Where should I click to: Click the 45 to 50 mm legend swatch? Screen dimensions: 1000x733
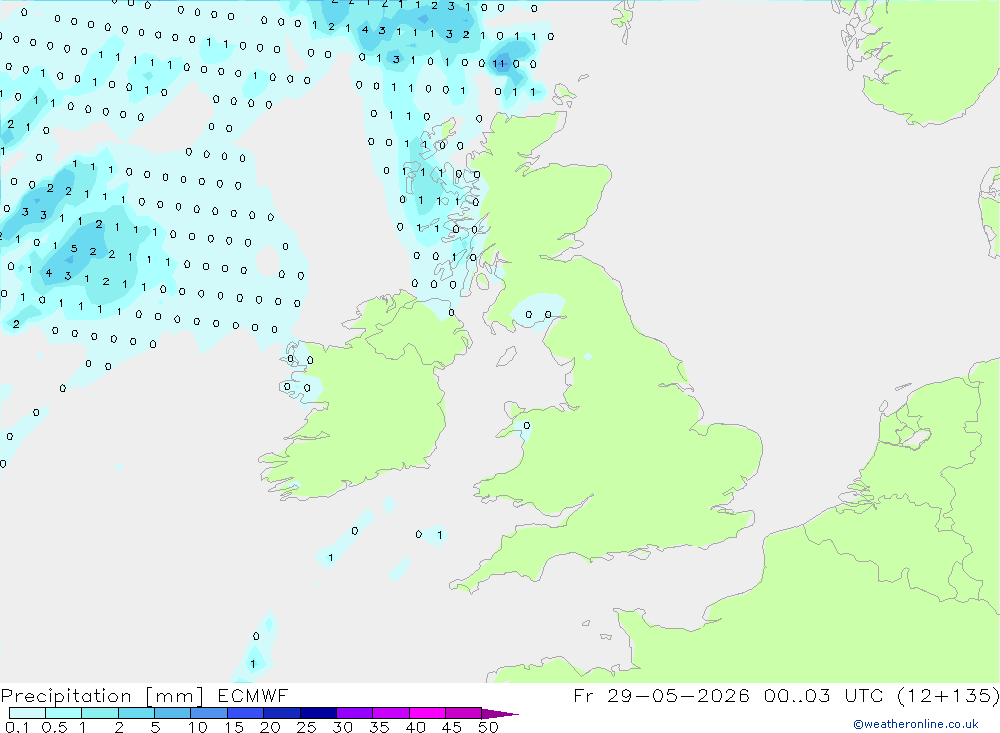tap(463, 713)
